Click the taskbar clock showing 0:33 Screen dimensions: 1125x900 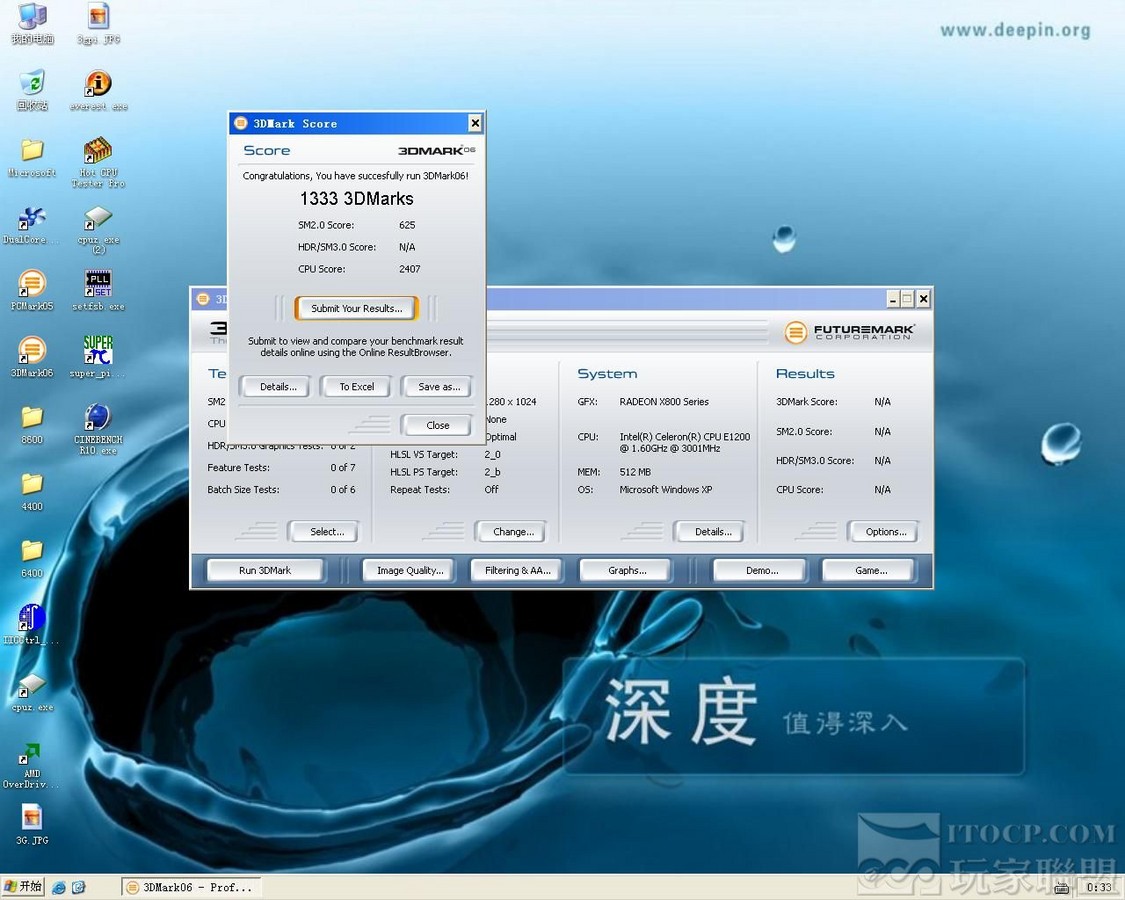pos(1098,888)
